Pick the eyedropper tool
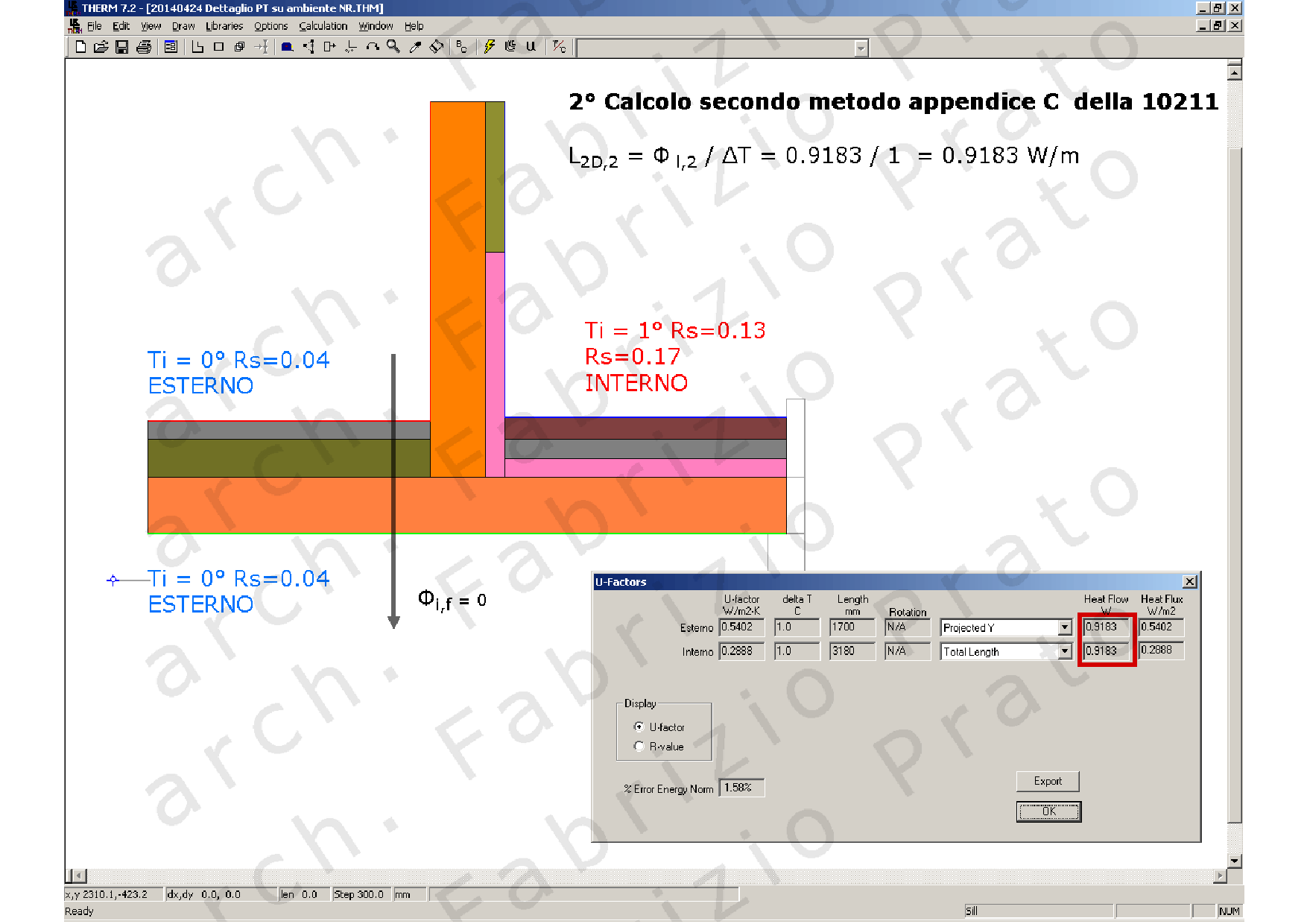The image size is (1307, 924). click(x=415, y=47)
